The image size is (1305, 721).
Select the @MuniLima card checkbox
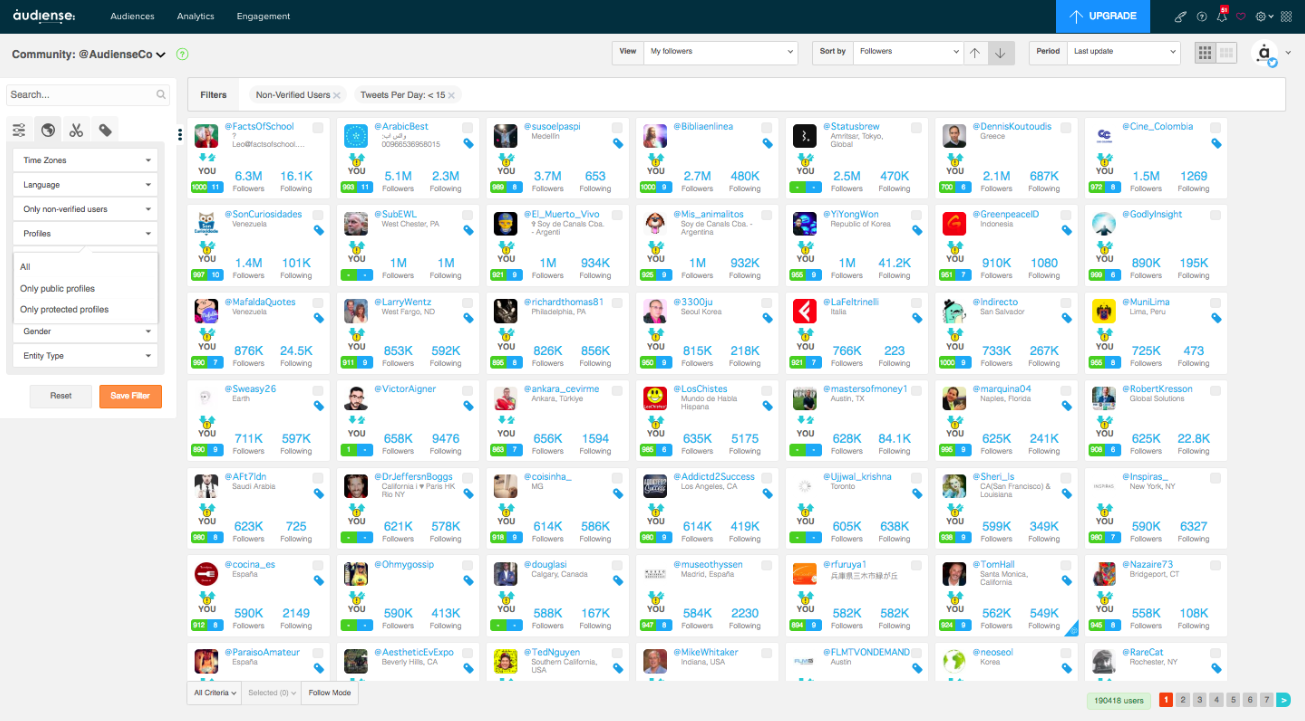tap(1216, 302)
